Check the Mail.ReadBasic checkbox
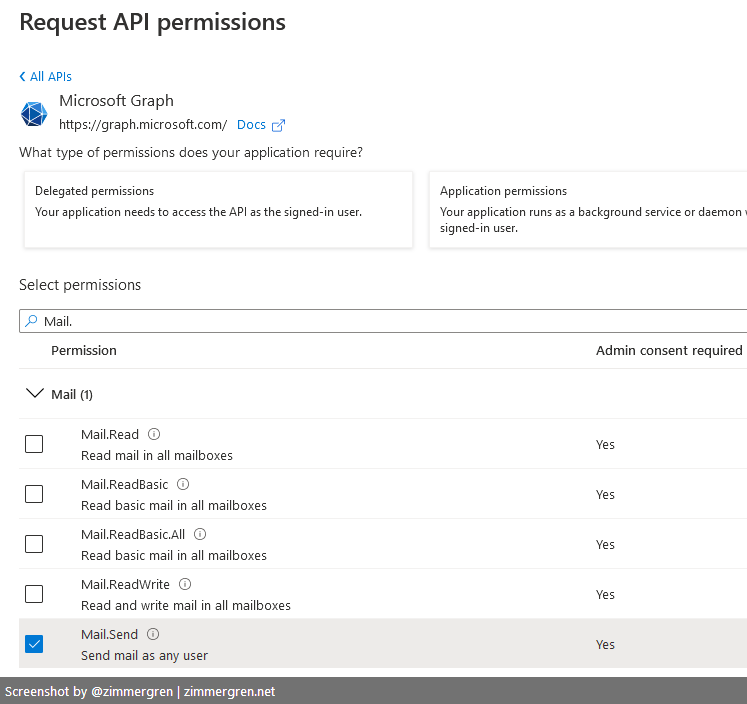Viewport: 747px width, 704px height. coord(34,494)
